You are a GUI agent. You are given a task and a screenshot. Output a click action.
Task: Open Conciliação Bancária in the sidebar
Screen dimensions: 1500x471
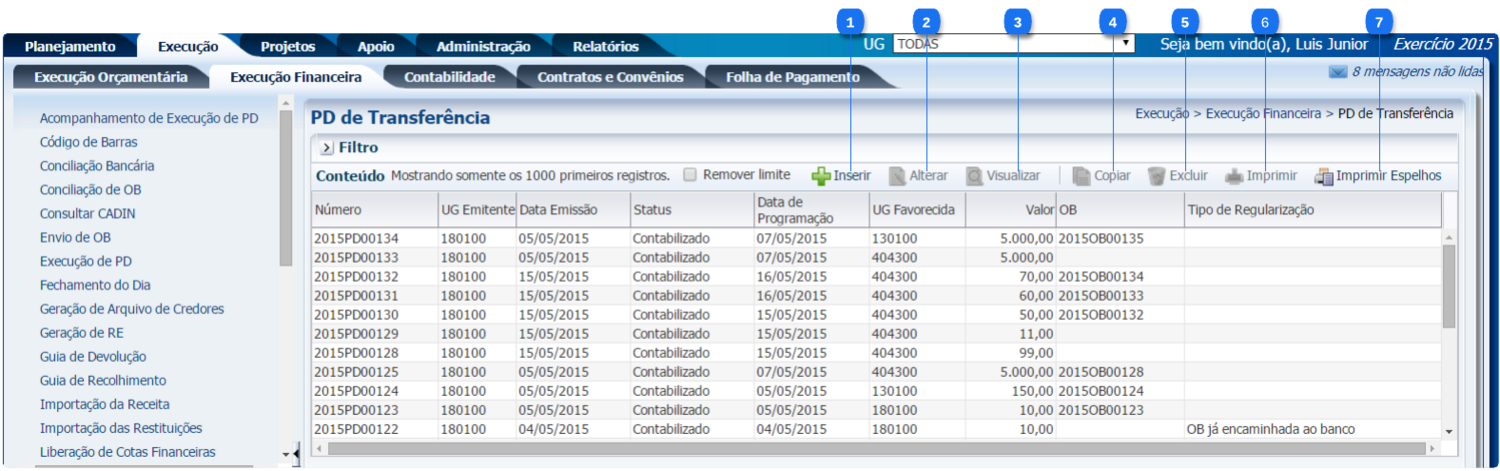click(97, 166)
